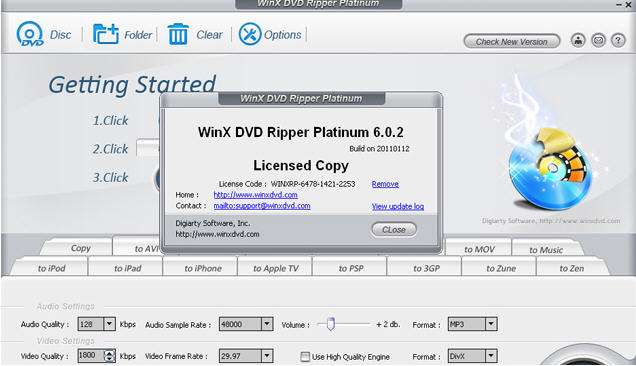Image resolution: width=636 pixels, height=366 pixels.
Task: Open the Folder source icon
Action: click(x=105, y=34)
